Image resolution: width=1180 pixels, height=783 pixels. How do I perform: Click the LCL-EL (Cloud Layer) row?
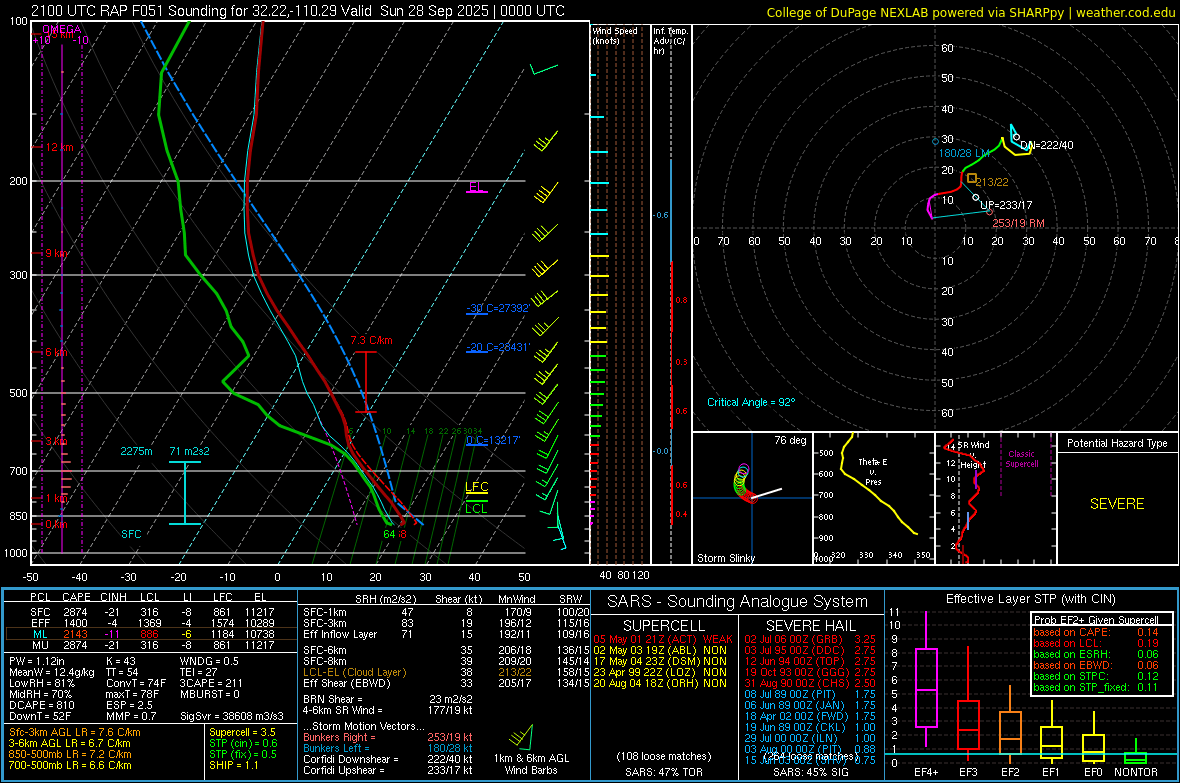446,672
